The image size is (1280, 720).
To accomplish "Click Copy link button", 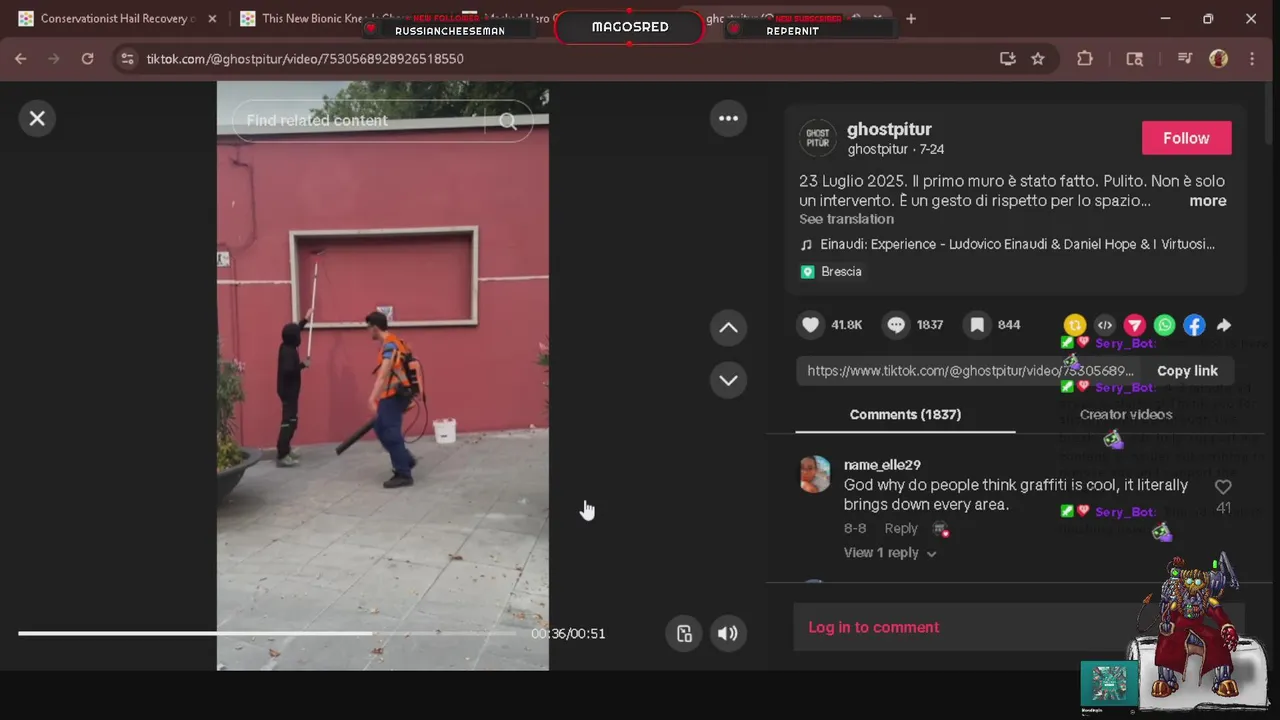I will 1187,371.
